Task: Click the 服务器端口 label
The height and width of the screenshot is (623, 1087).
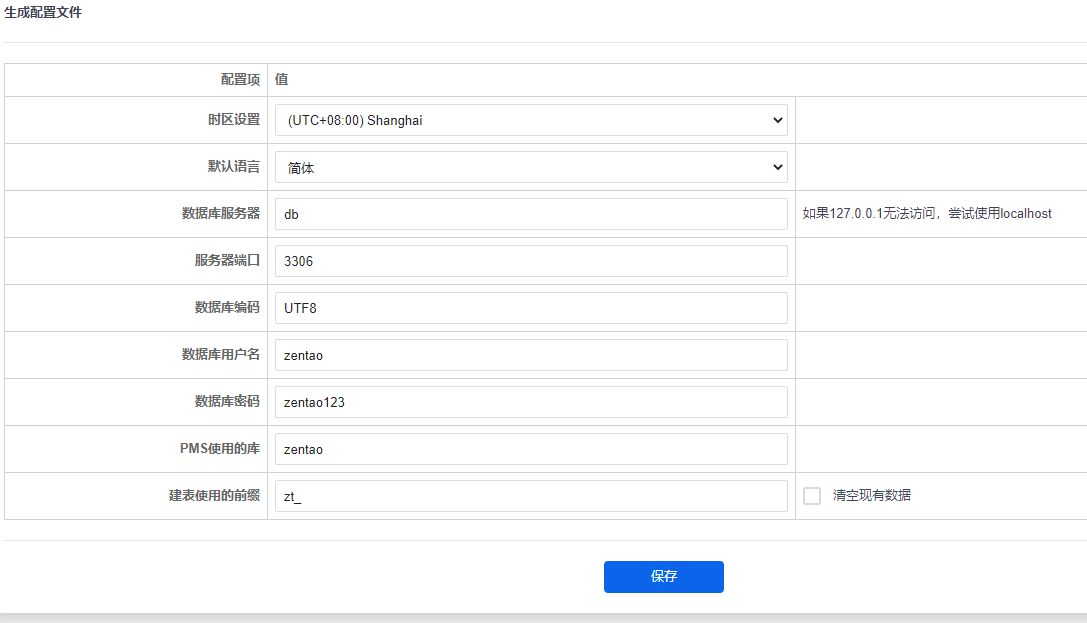Action: click(x=227, y=261)
